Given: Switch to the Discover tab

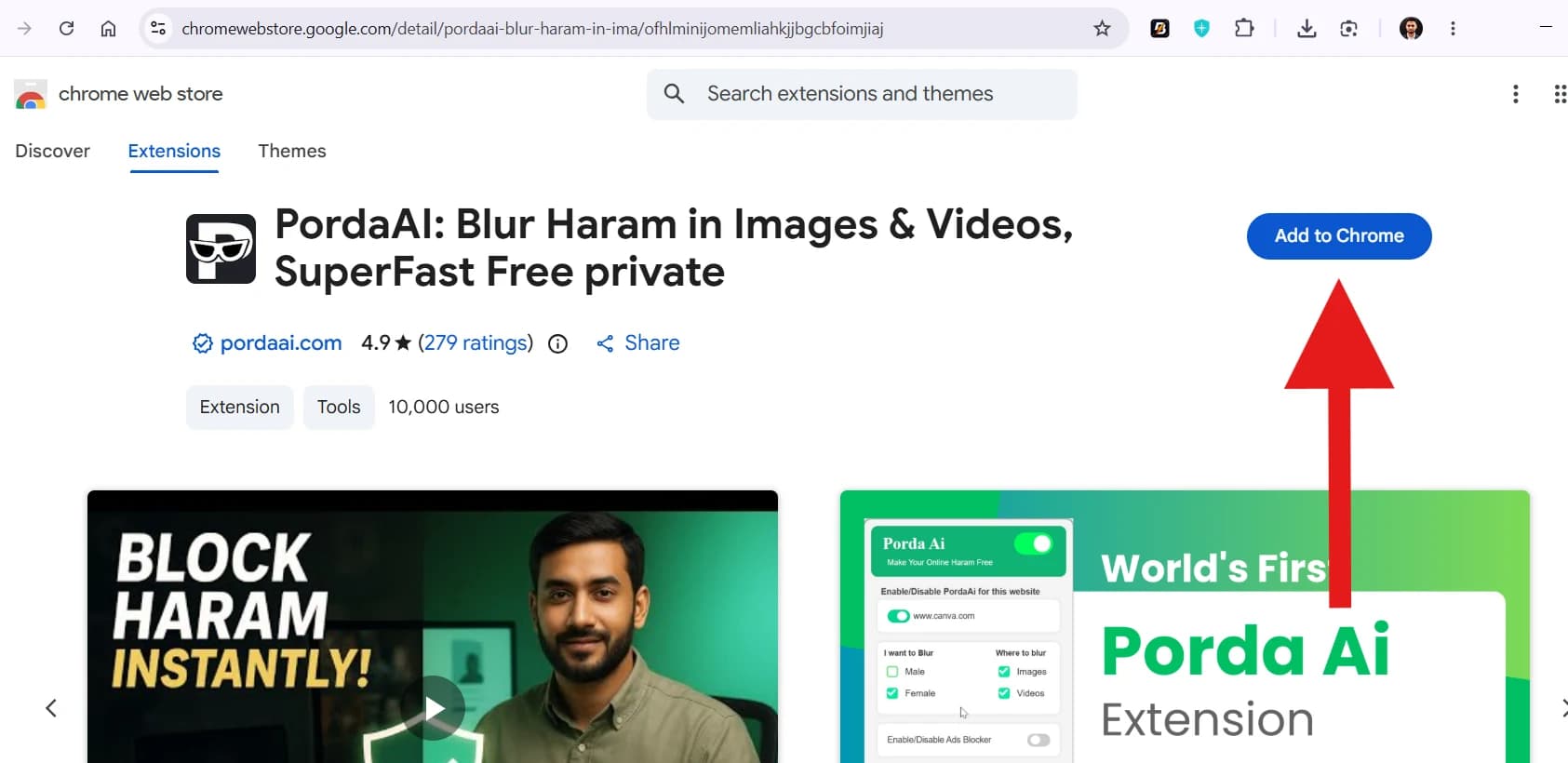Looking at the screenshot, I should click(52, 151).
